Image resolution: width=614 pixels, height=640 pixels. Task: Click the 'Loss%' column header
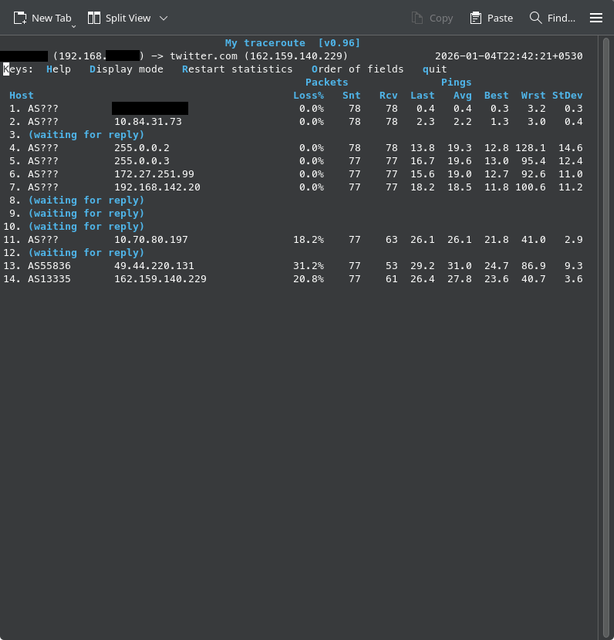(309, 96)
